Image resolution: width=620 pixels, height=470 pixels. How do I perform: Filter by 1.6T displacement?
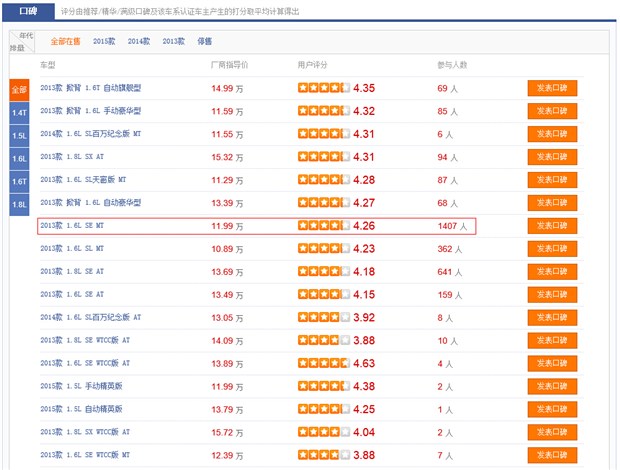click(19, 181)
